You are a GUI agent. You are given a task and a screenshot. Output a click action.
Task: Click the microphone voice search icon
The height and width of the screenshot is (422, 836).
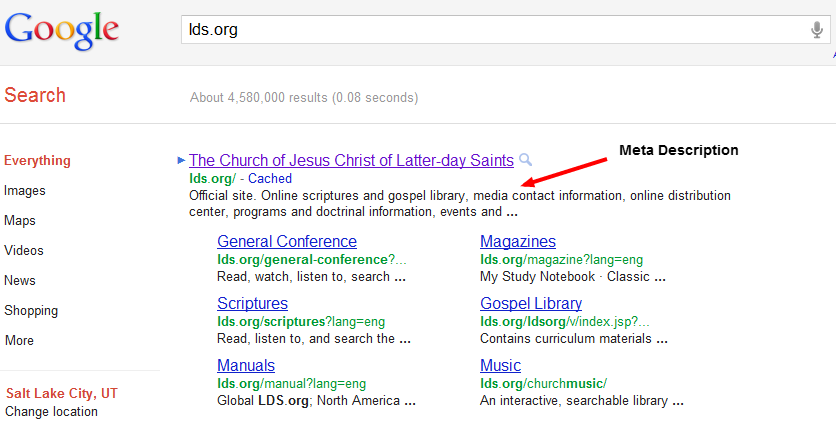point(817,30)
